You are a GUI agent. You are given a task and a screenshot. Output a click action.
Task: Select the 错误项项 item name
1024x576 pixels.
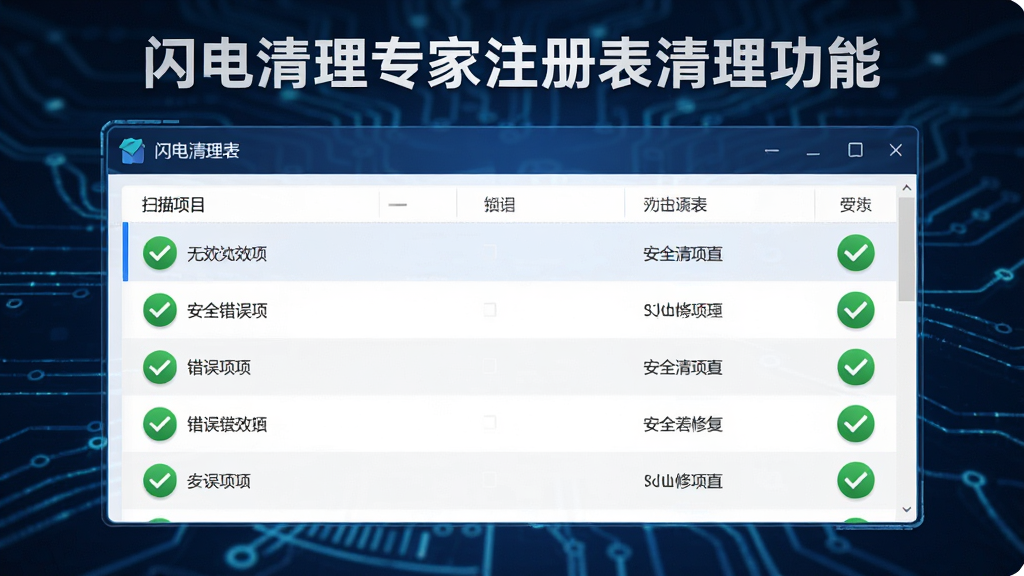coord(219,367)
